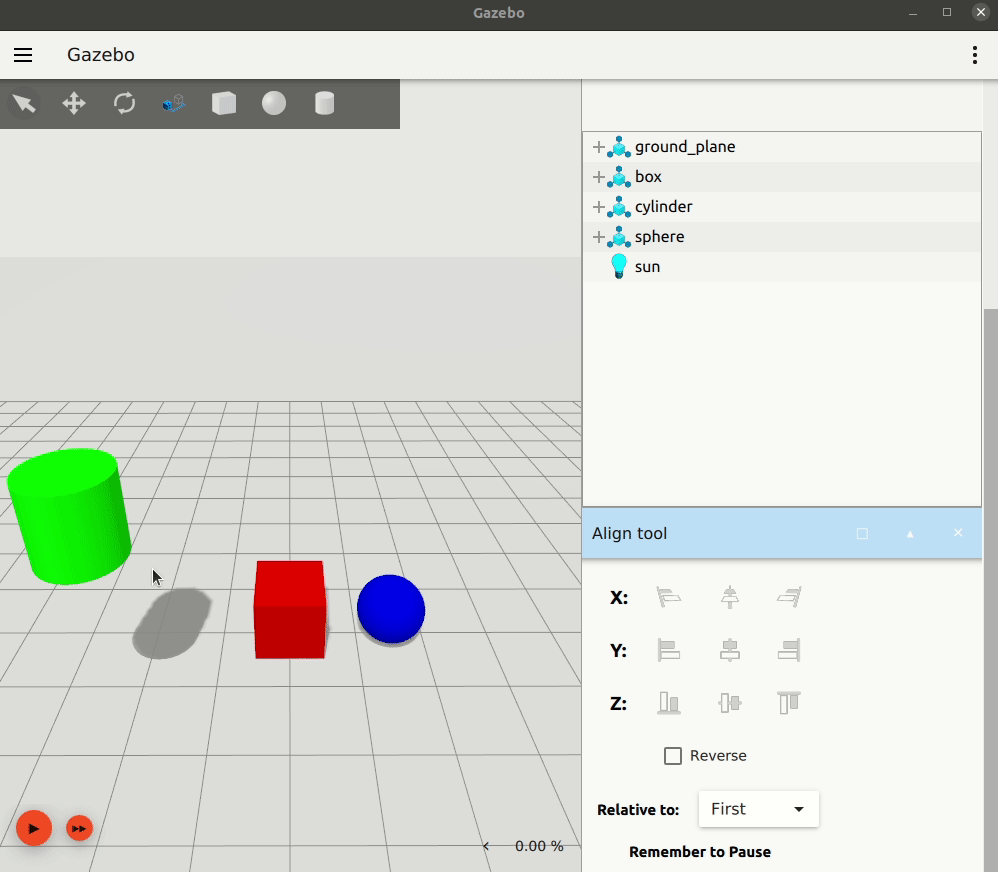998x872 pixels.
Task: Align X minimum
Action: 668,597
